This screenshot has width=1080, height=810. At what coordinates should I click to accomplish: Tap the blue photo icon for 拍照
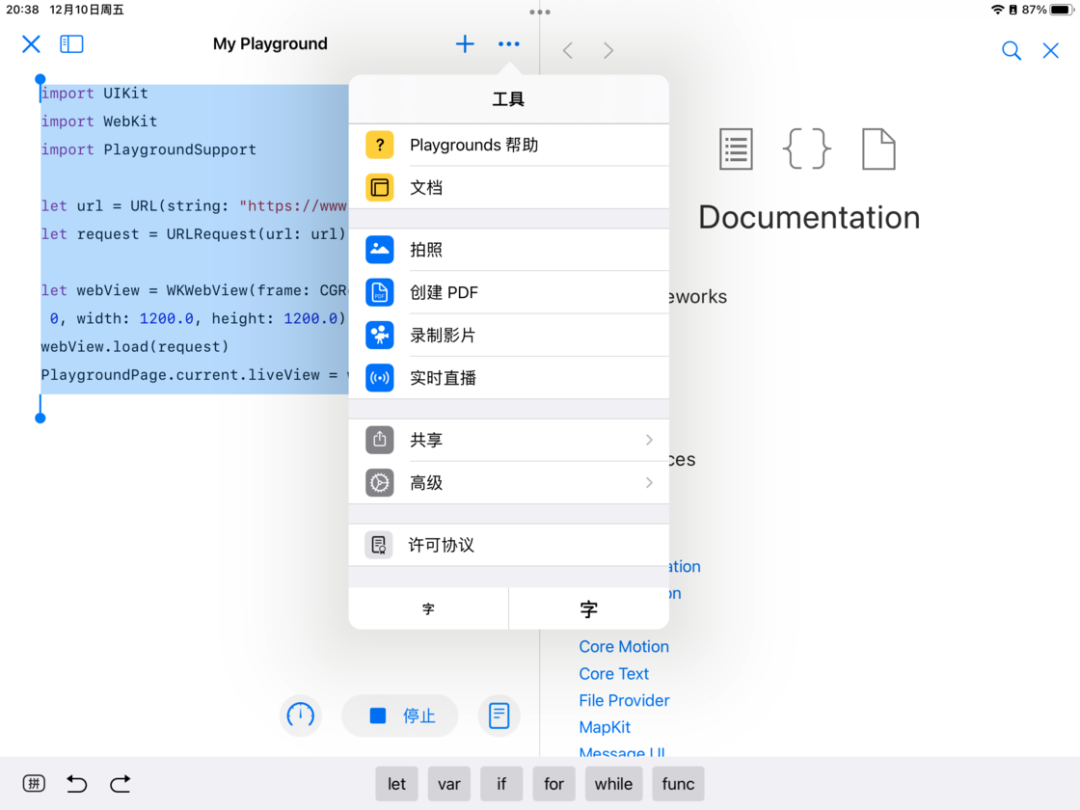(380, 250)
